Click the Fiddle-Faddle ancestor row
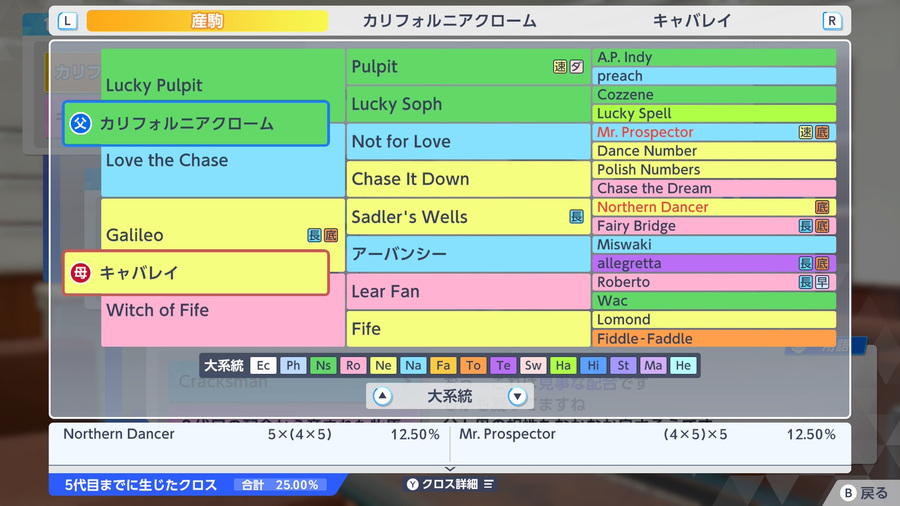The image size is (900, 506). tap(714, 338)
